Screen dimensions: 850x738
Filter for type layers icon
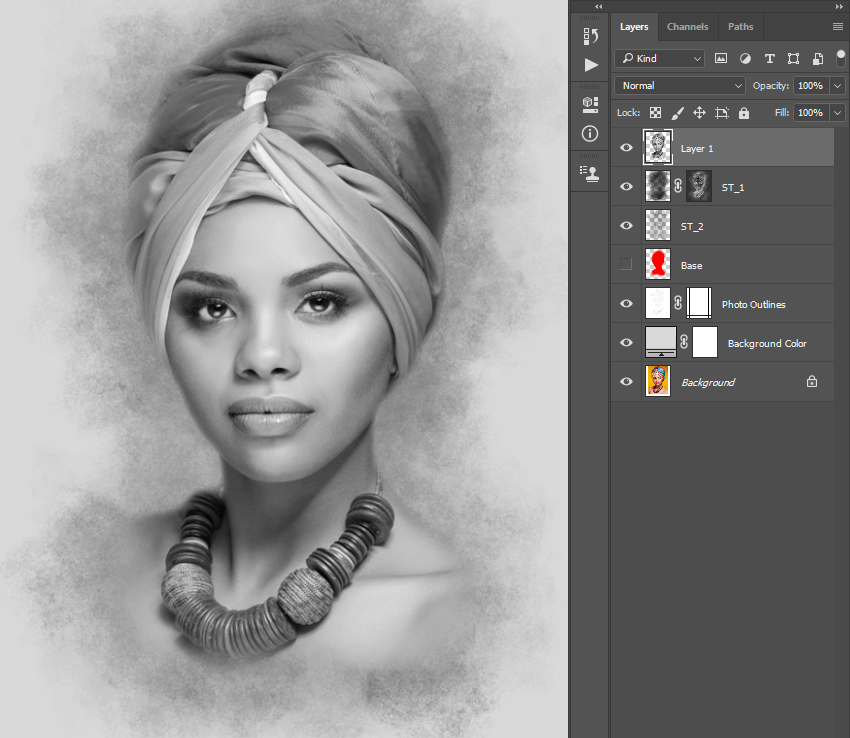coord(769,59)
